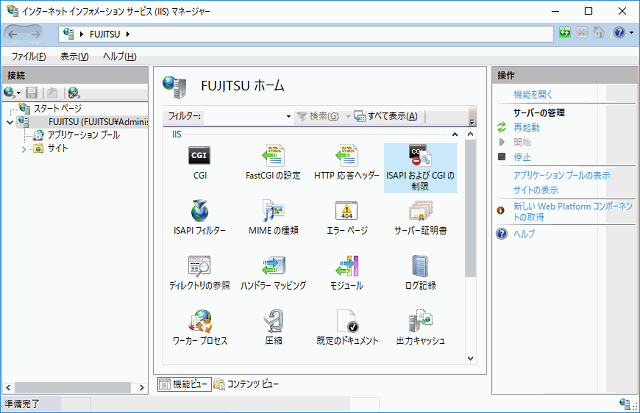
Task: Click feature list scroll down arrow
Action: (470, 358)
